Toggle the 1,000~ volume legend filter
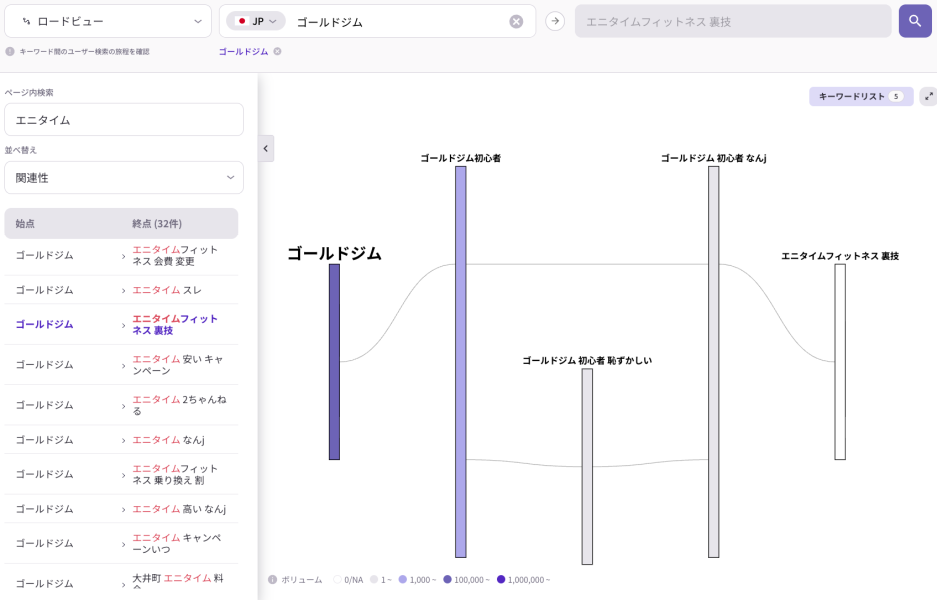 [x=402, y=579]
